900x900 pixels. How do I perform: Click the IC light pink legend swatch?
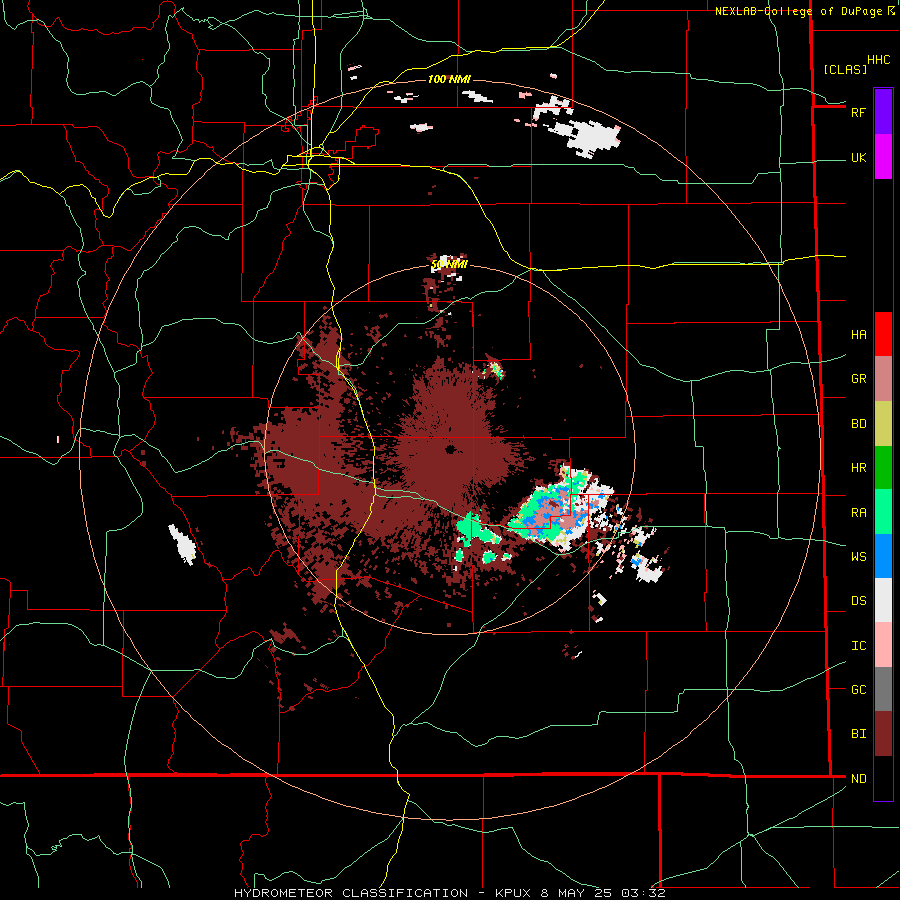point(883,645)
